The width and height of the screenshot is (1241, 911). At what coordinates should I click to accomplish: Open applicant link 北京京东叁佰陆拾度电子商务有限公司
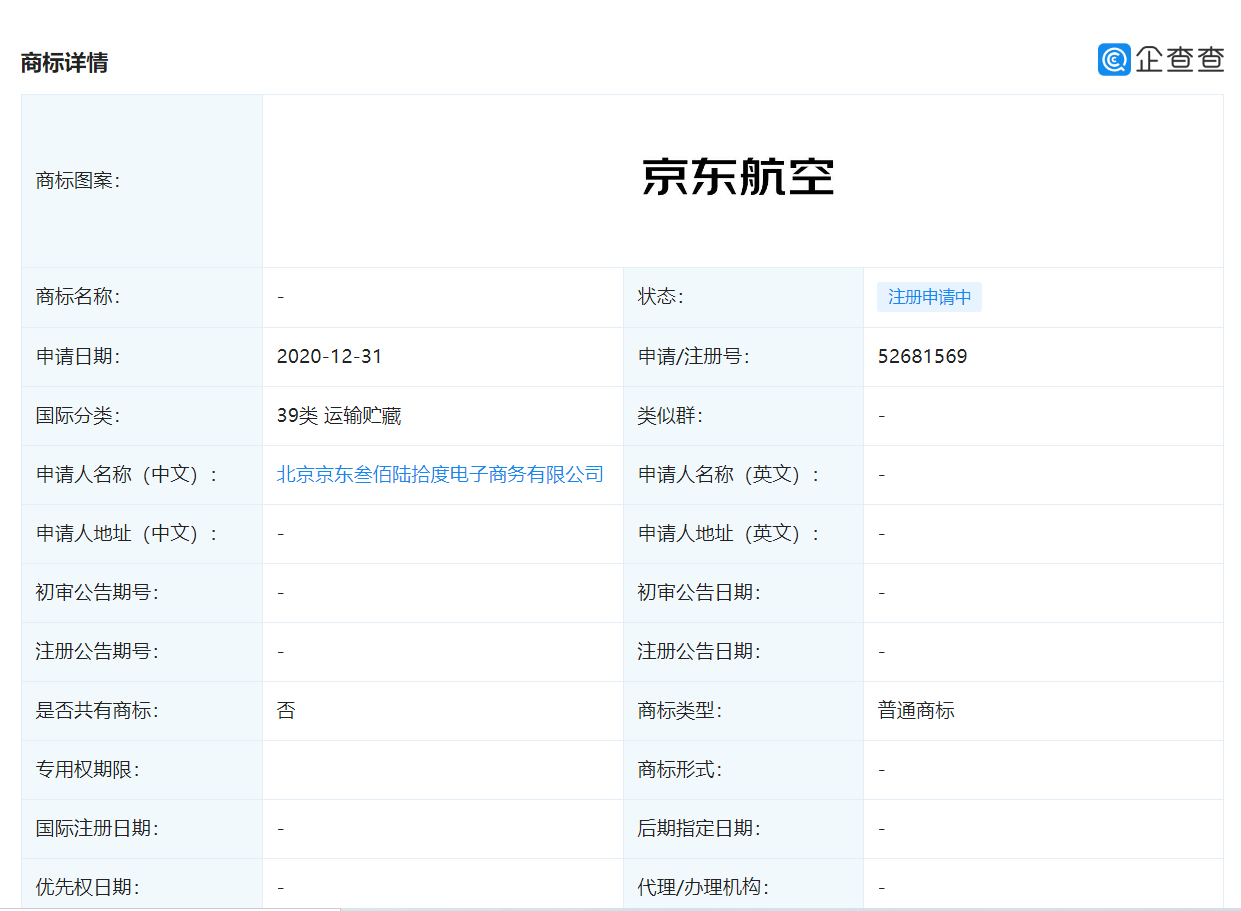coord(440,475)
